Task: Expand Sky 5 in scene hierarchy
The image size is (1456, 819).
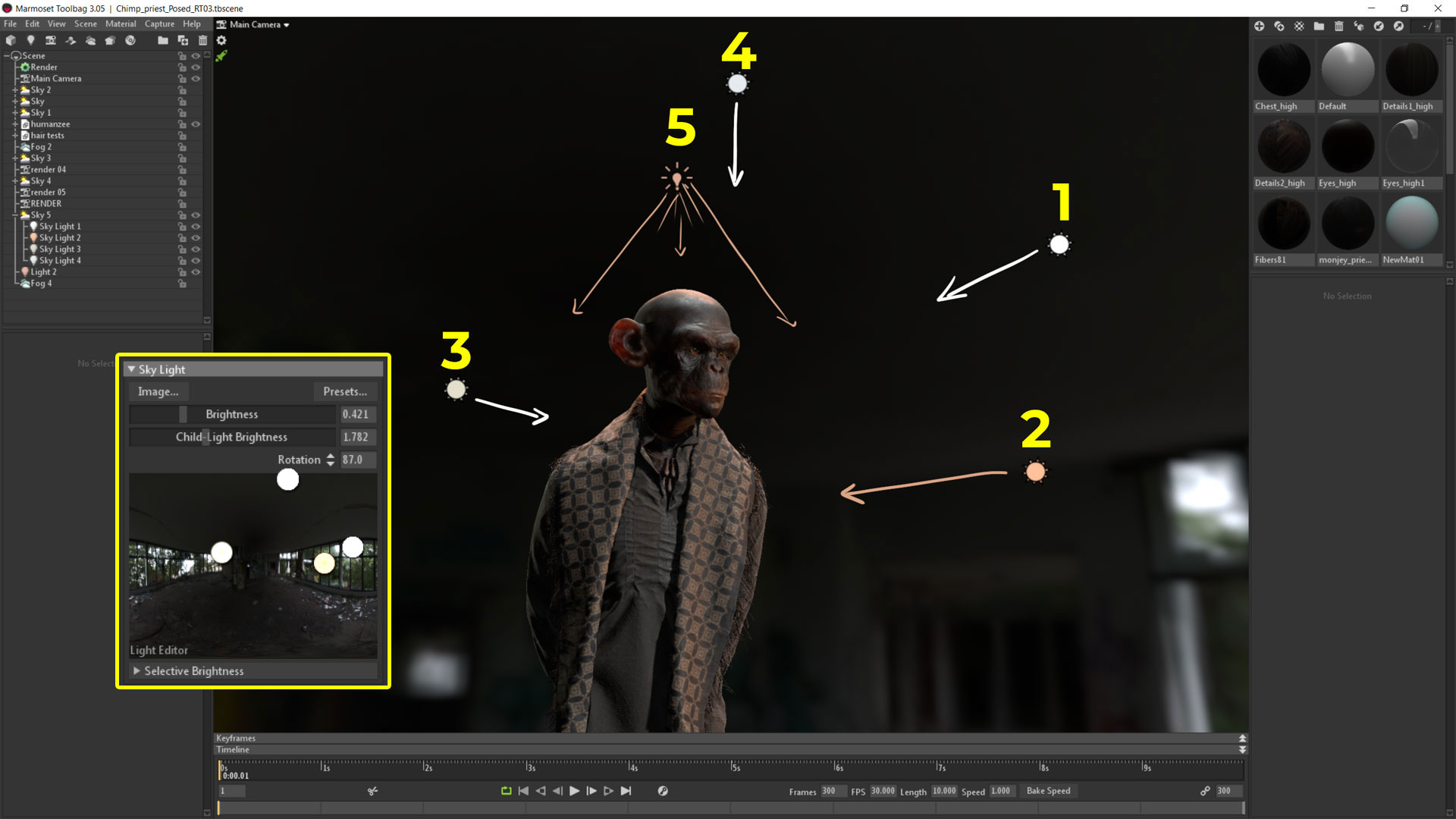Action: tap(14, 214)
